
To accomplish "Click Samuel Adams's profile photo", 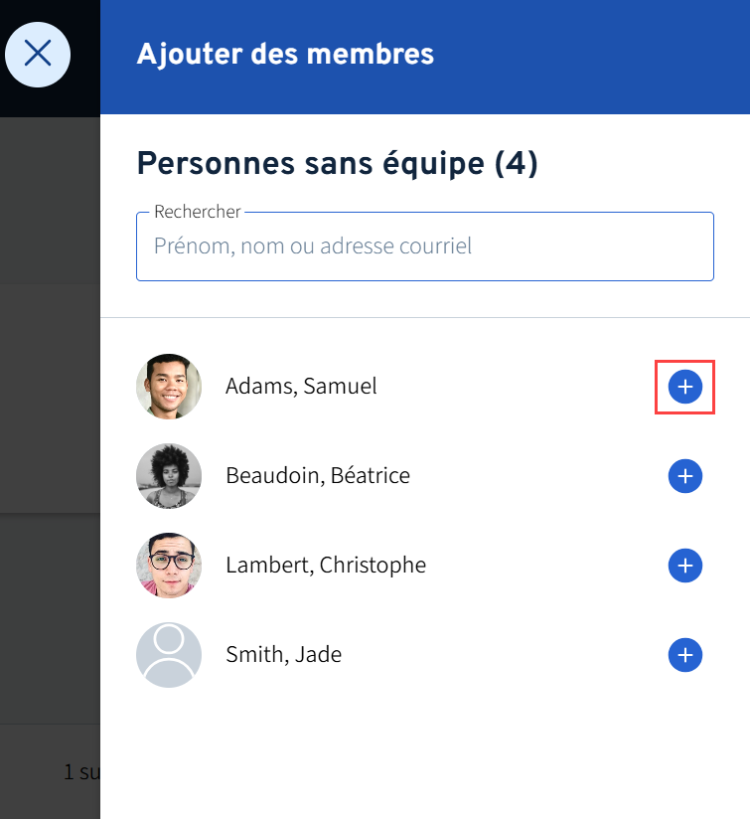I will [x=169, y=387].
